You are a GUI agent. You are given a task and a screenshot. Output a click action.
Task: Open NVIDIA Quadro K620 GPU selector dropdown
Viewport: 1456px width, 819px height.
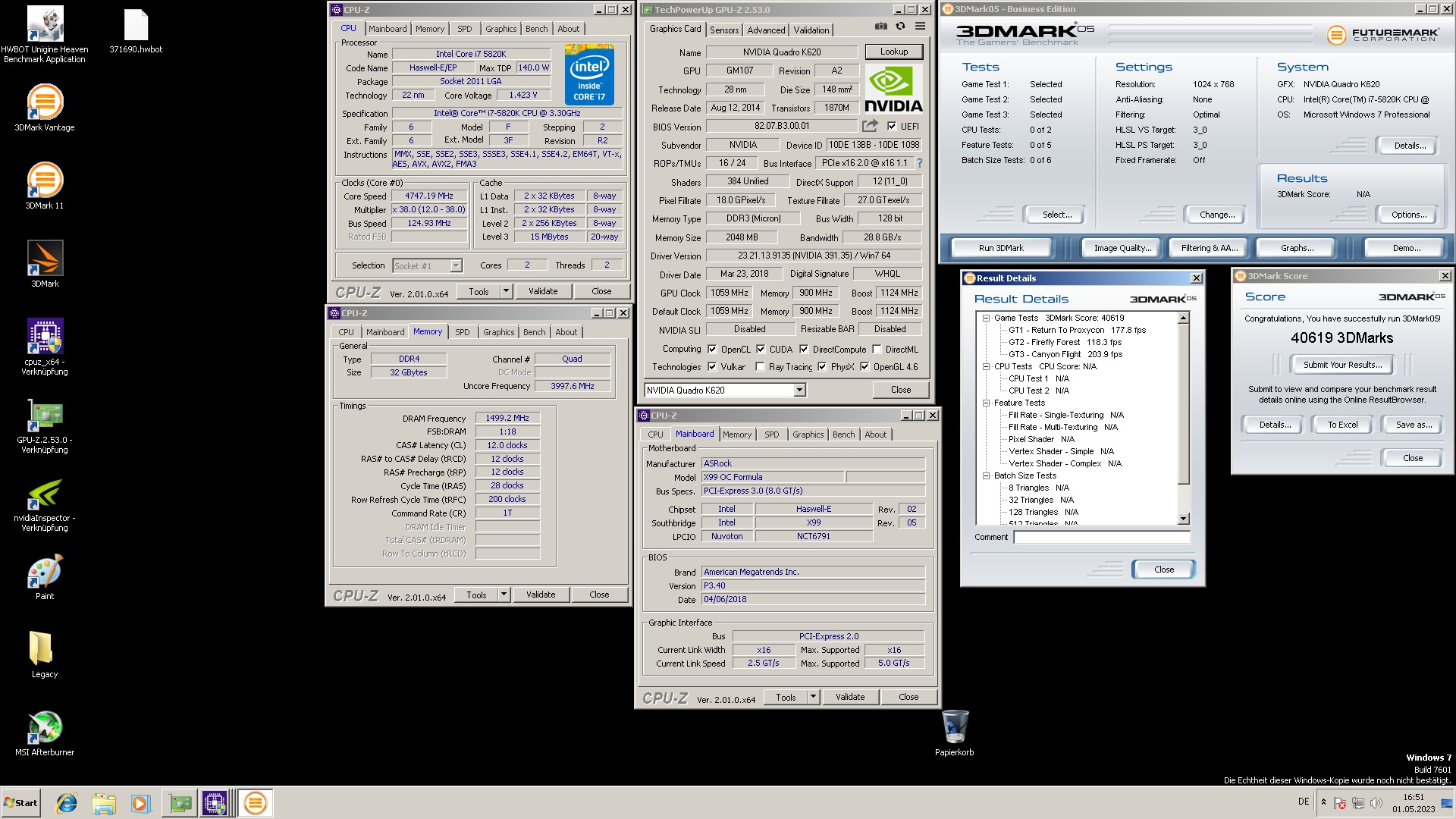tap(799, 390)
